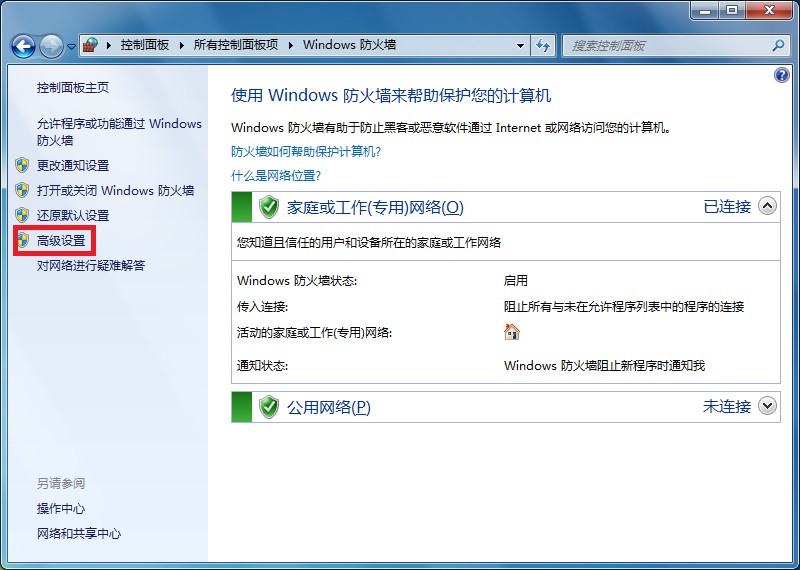The height and width of the screenshot is (570, 800).
Task: Open 允许程序或功能通过 Windows 防火墙 link
Action: (119, 132)
